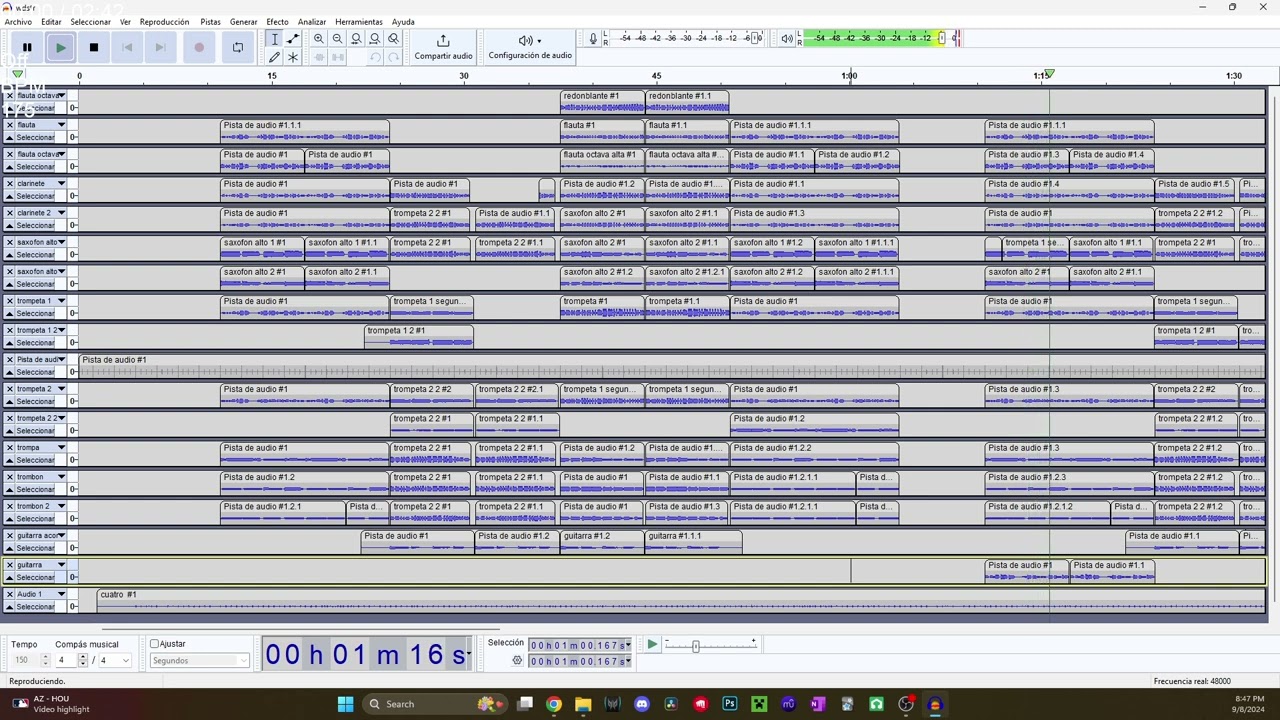This screenshot has width=1280, height=720.
Task: Close the Audio 1 track with X
Action: pyautogui.click(x=10, y=594)
